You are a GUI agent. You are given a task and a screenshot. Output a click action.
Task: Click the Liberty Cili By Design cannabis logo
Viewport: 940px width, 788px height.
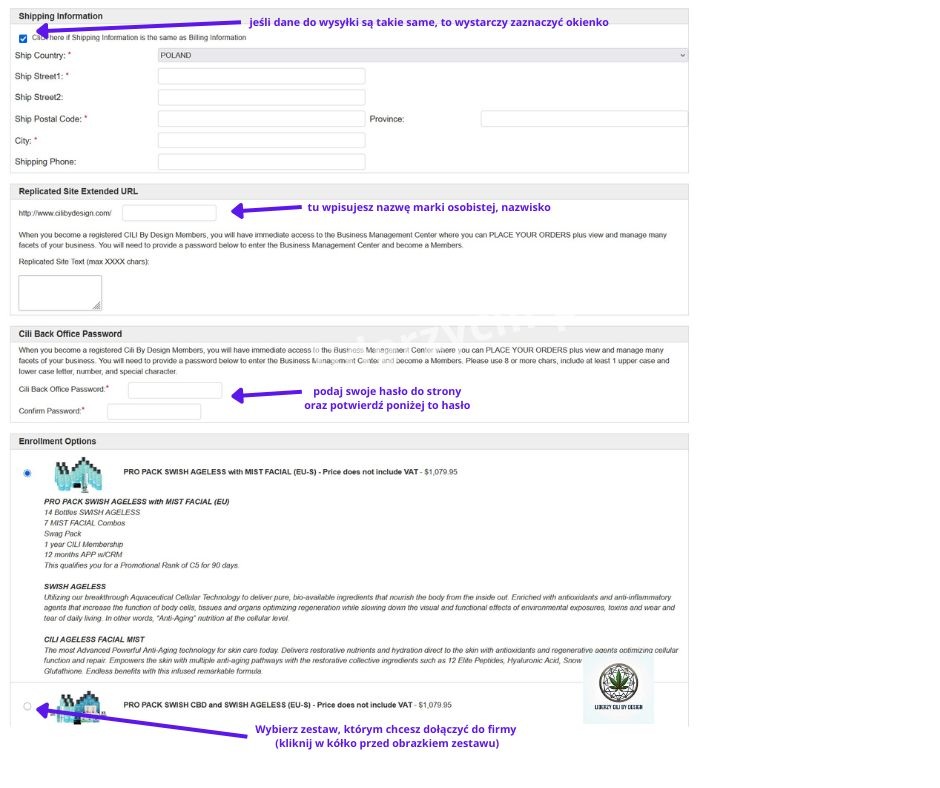tap(618, 688)
